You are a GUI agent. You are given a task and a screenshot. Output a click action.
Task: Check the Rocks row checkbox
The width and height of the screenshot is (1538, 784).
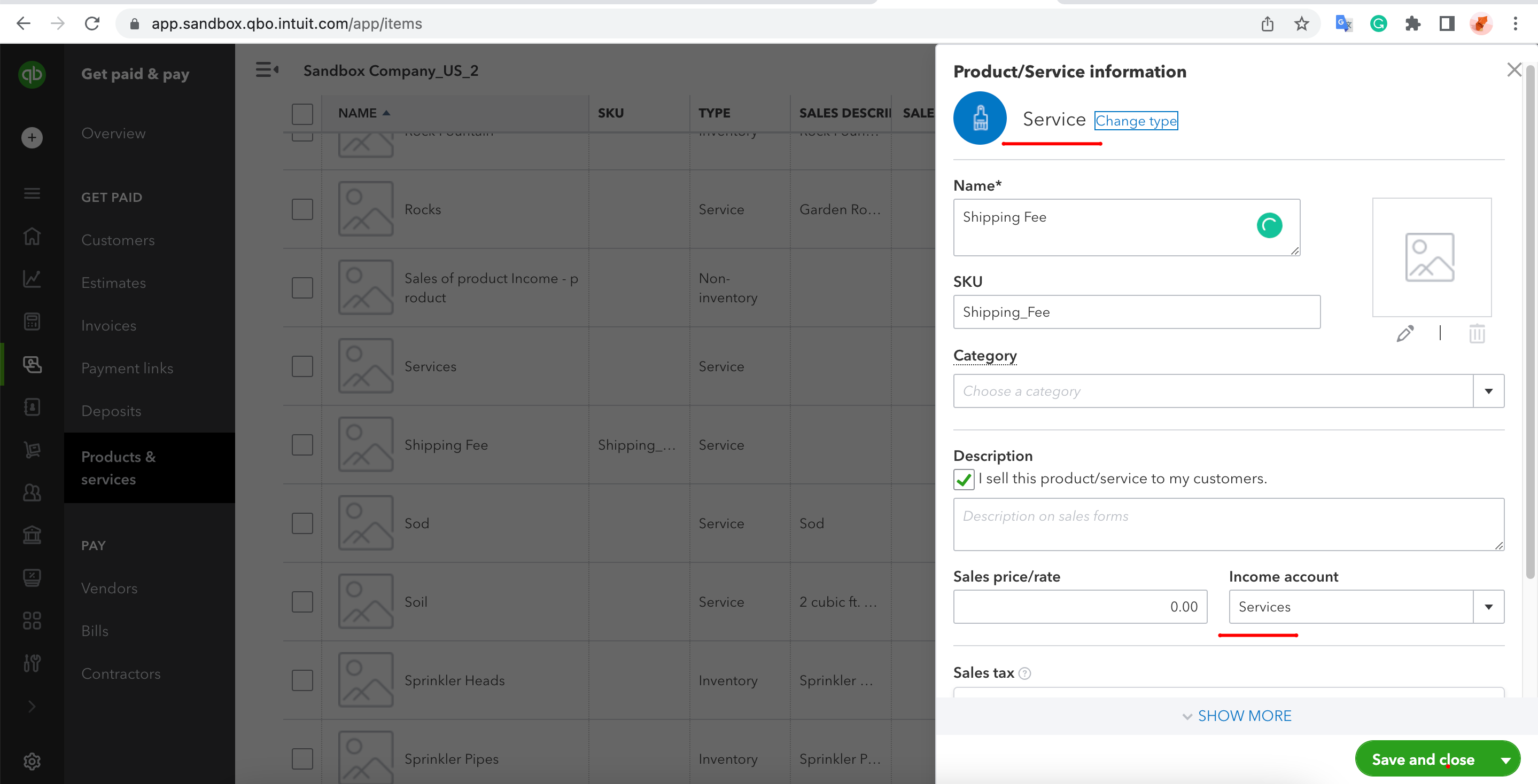302,209
